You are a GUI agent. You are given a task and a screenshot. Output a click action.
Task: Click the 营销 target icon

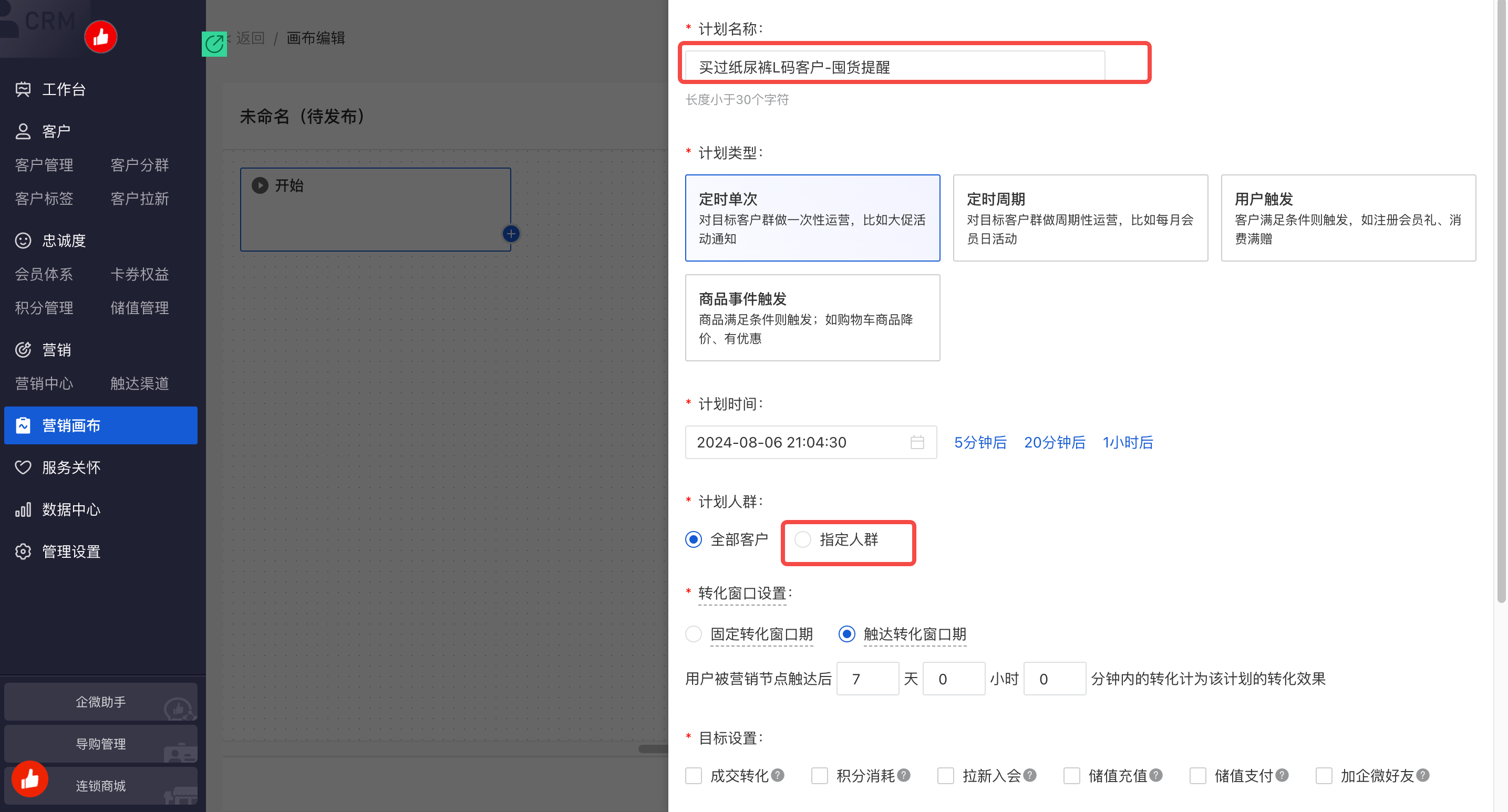[x=23, y=350]
